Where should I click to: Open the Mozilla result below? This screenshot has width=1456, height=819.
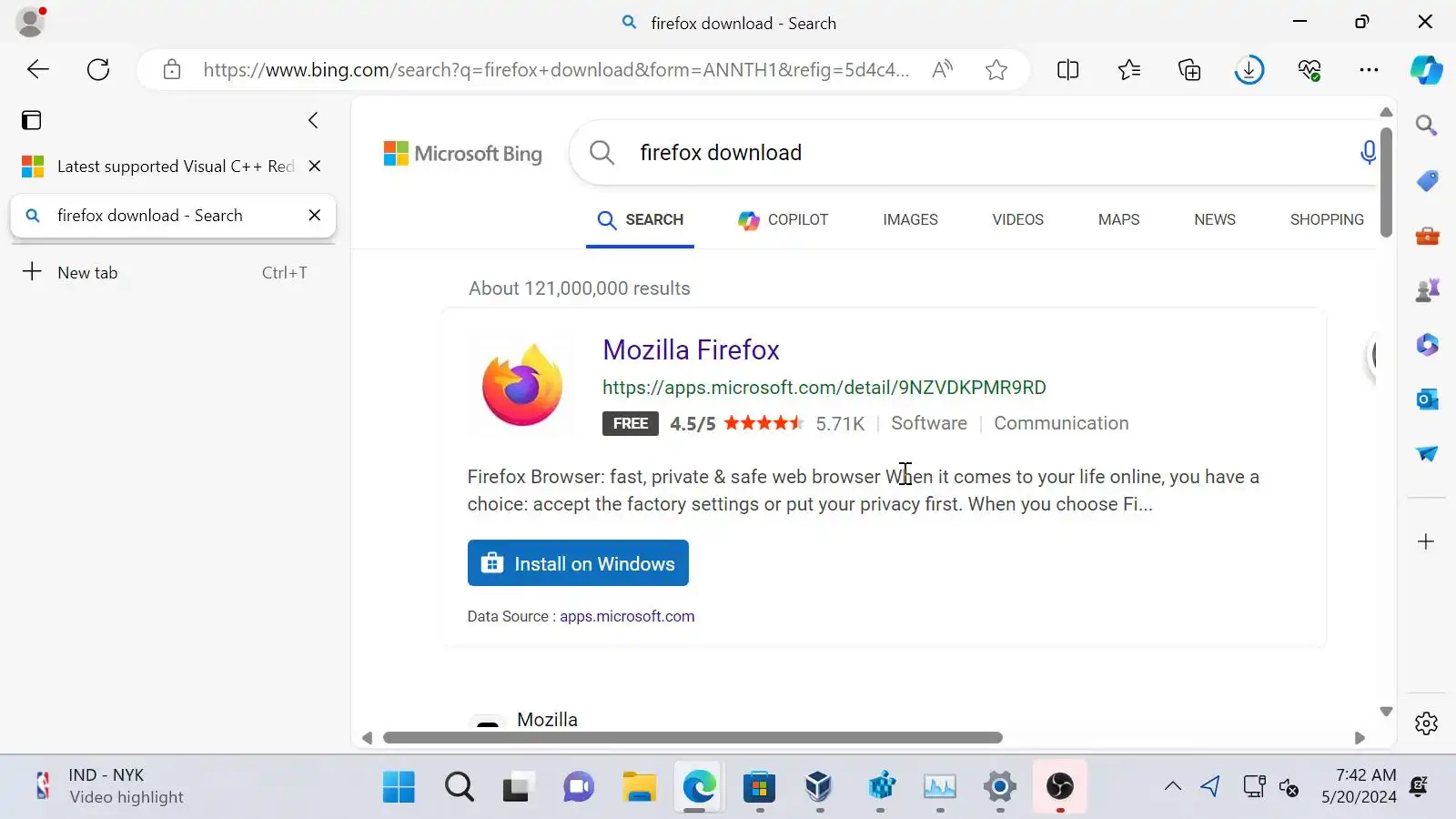pyautogui.click(x=547, y=719)
